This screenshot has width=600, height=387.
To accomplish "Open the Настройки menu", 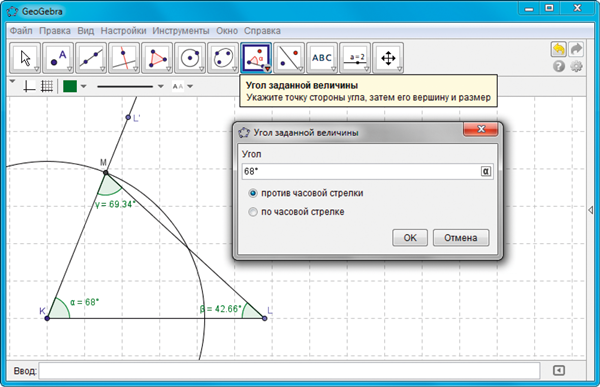I will pyautogui.click(x=123, y=31).
